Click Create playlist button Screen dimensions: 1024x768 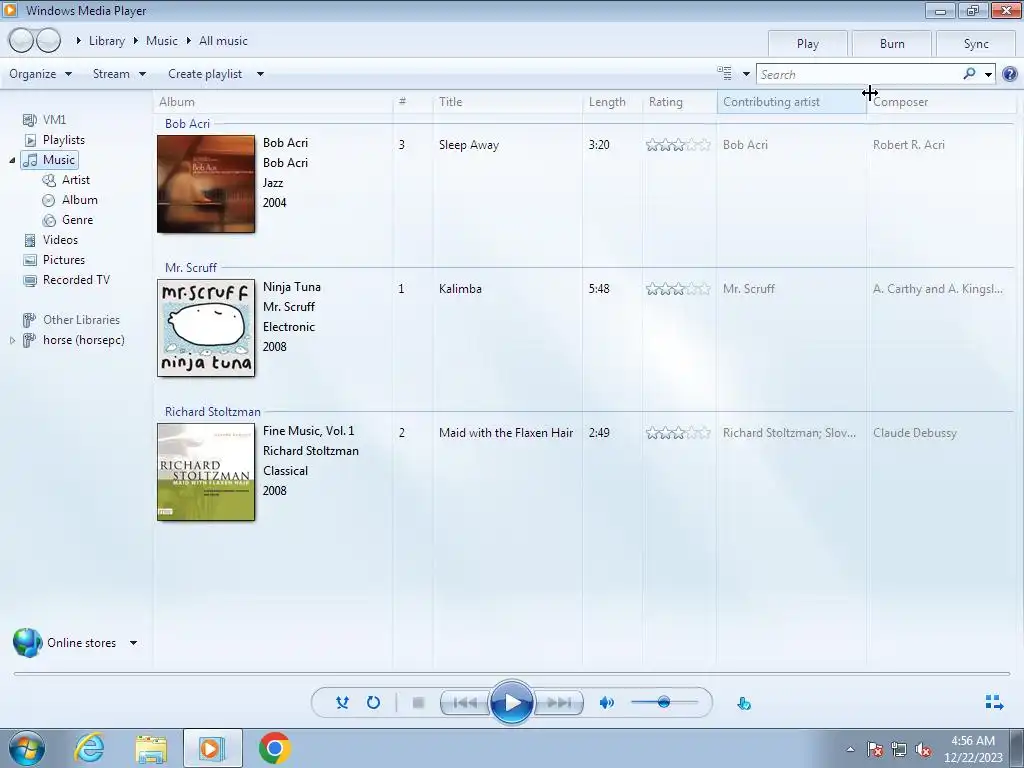coord(205,74)
